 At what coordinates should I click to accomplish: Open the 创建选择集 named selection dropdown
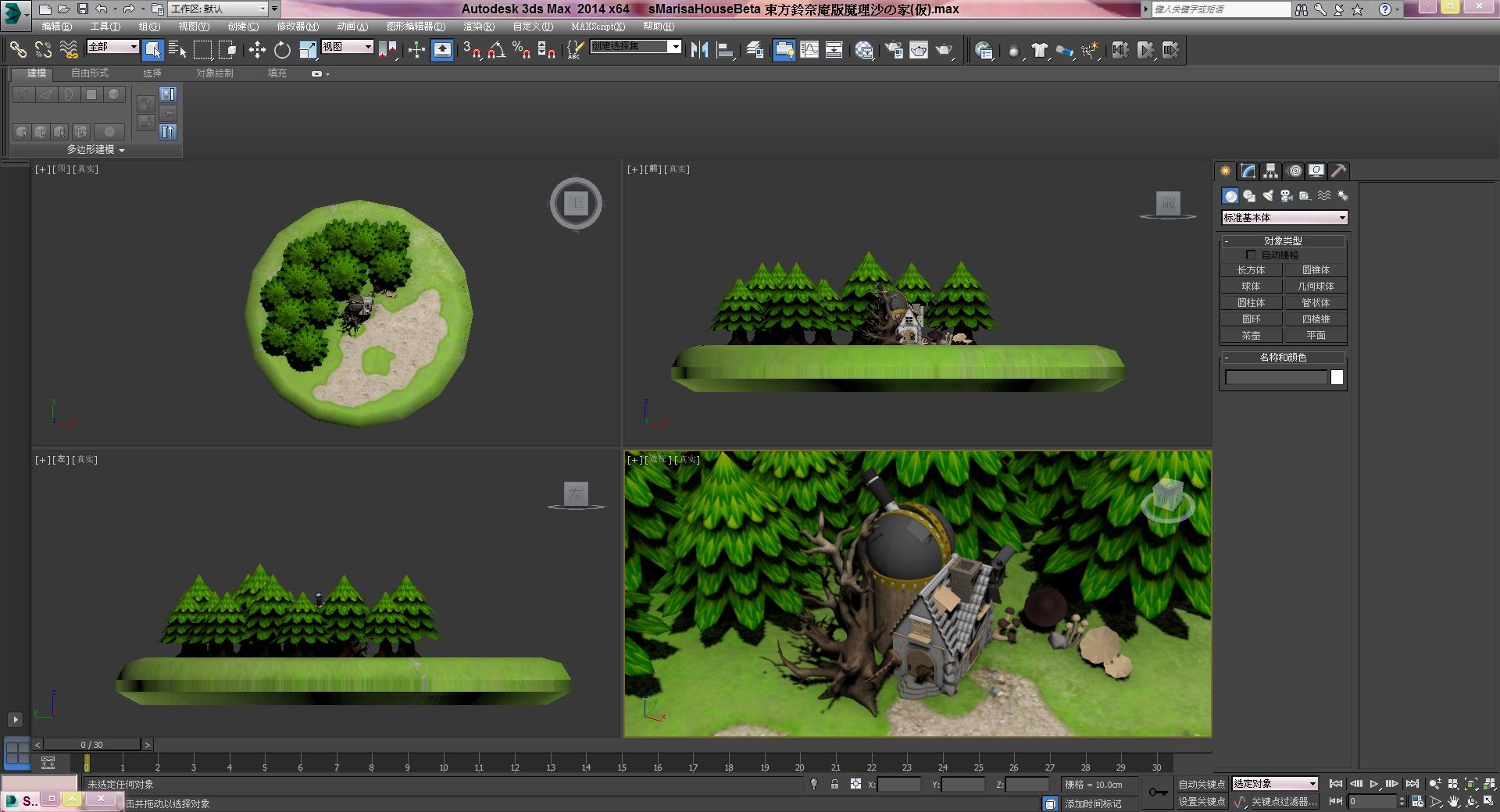click(x=635, y=47)
